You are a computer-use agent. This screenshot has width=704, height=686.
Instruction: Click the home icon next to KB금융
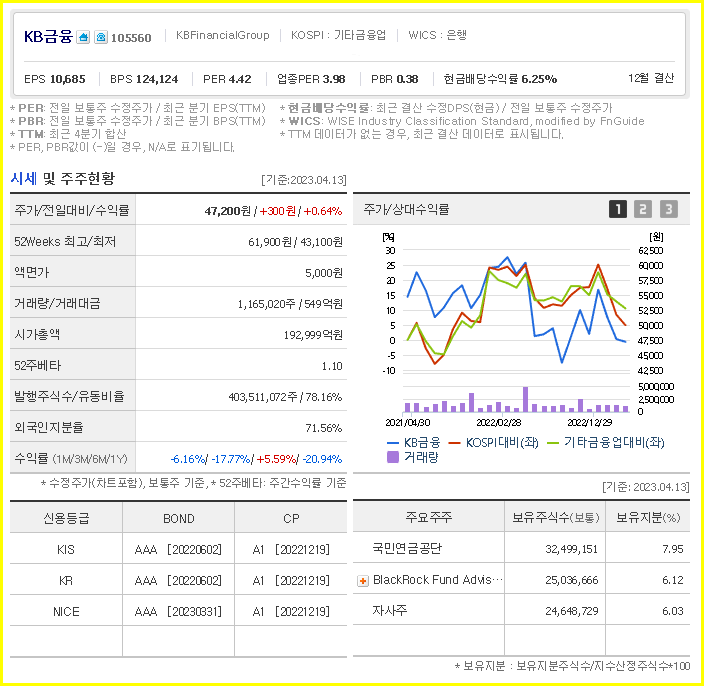(x=83, y=37)
